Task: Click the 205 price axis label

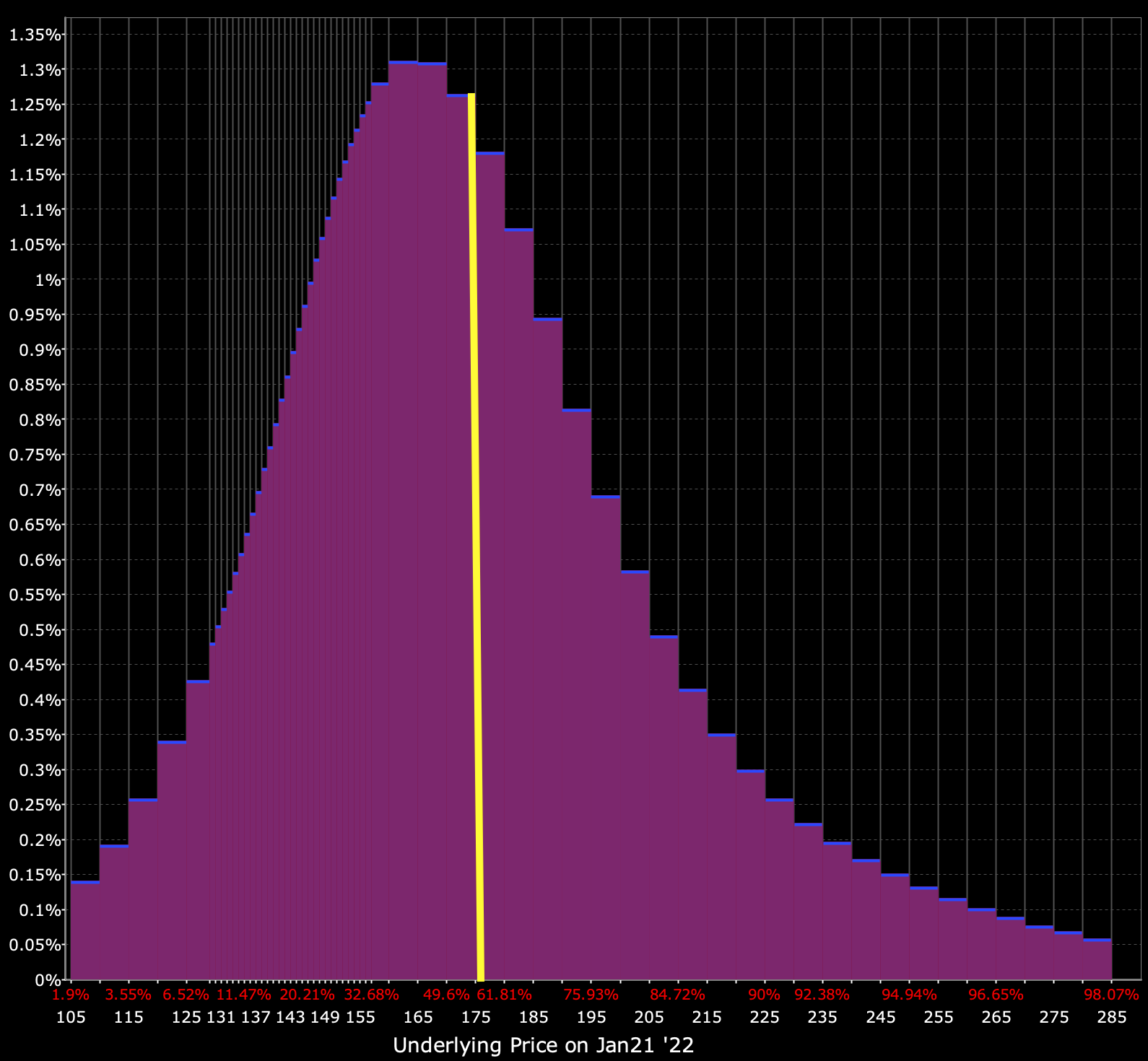Action: pos(649,1017)
